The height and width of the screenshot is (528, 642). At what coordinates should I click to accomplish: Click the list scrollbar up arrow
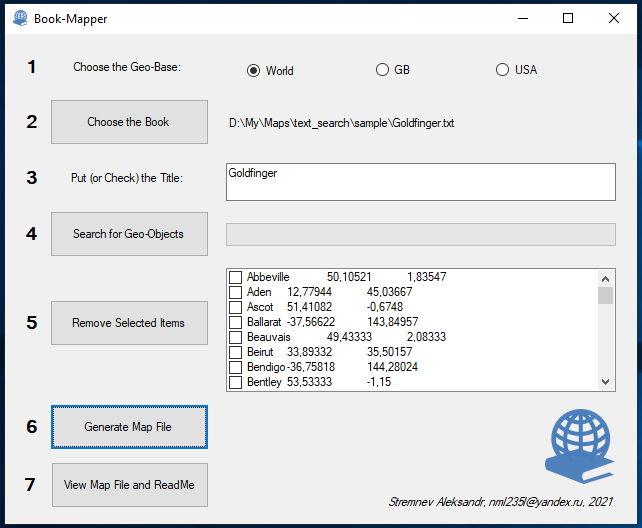pos(606,279)
